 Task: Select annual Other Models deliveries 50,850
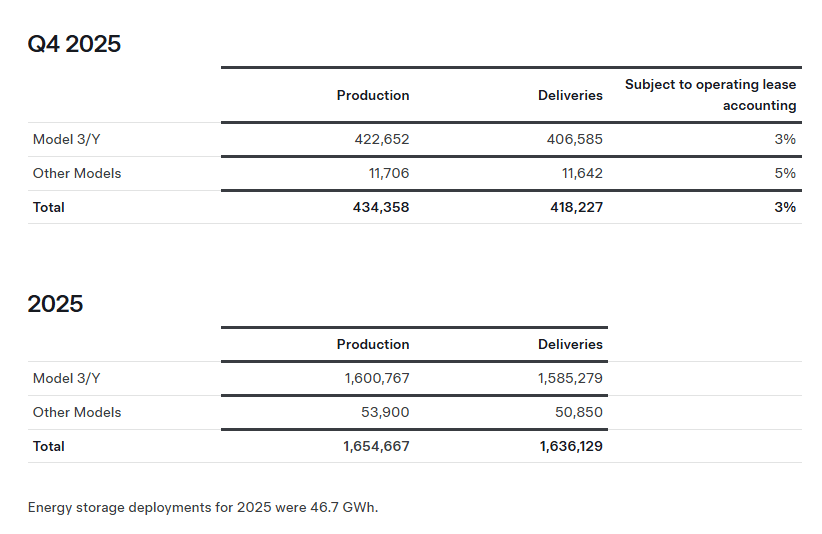(579, 413)
